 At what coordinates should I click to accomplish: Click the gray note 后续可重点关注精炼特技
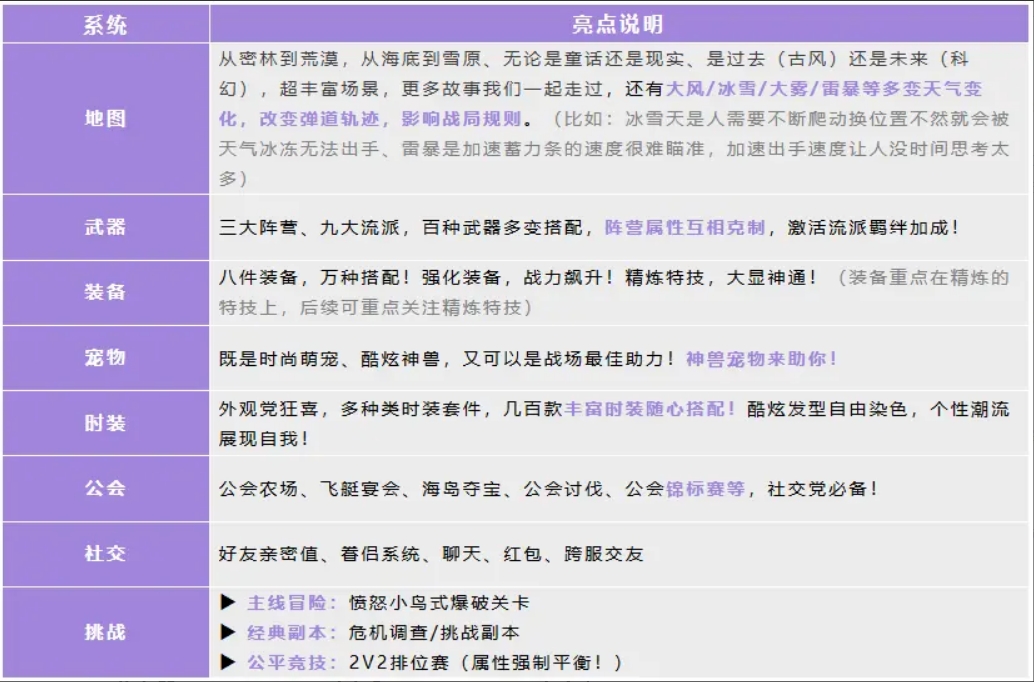(410, 307)
